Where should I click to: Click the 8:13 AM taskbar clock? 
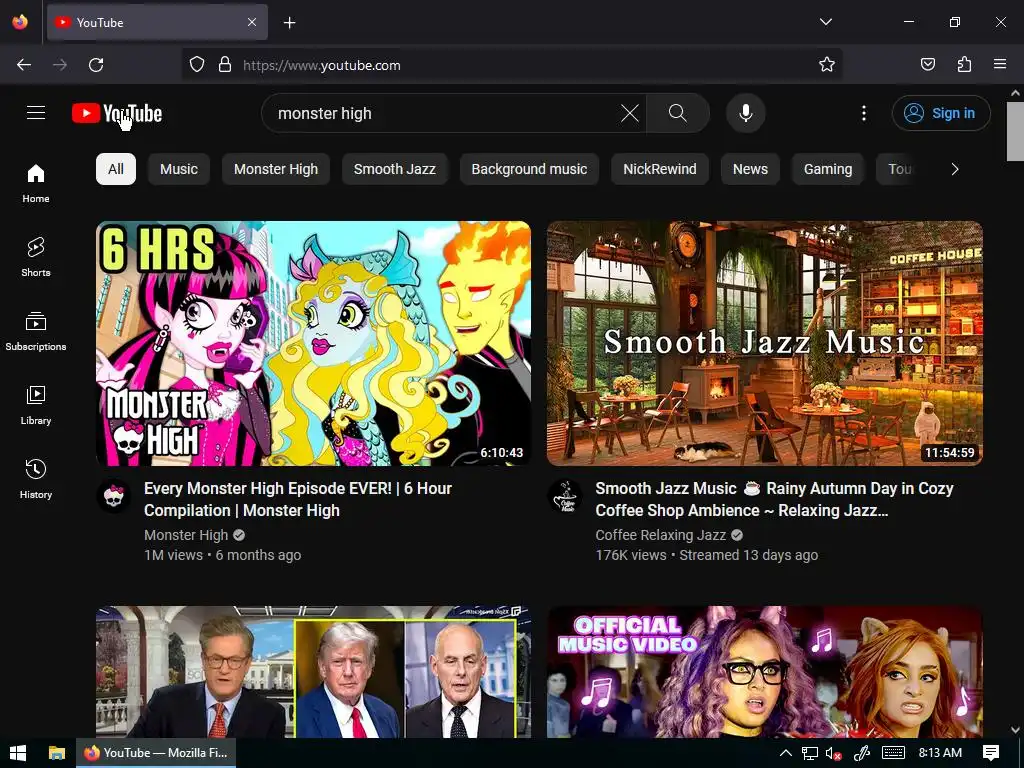coord(940,753)
